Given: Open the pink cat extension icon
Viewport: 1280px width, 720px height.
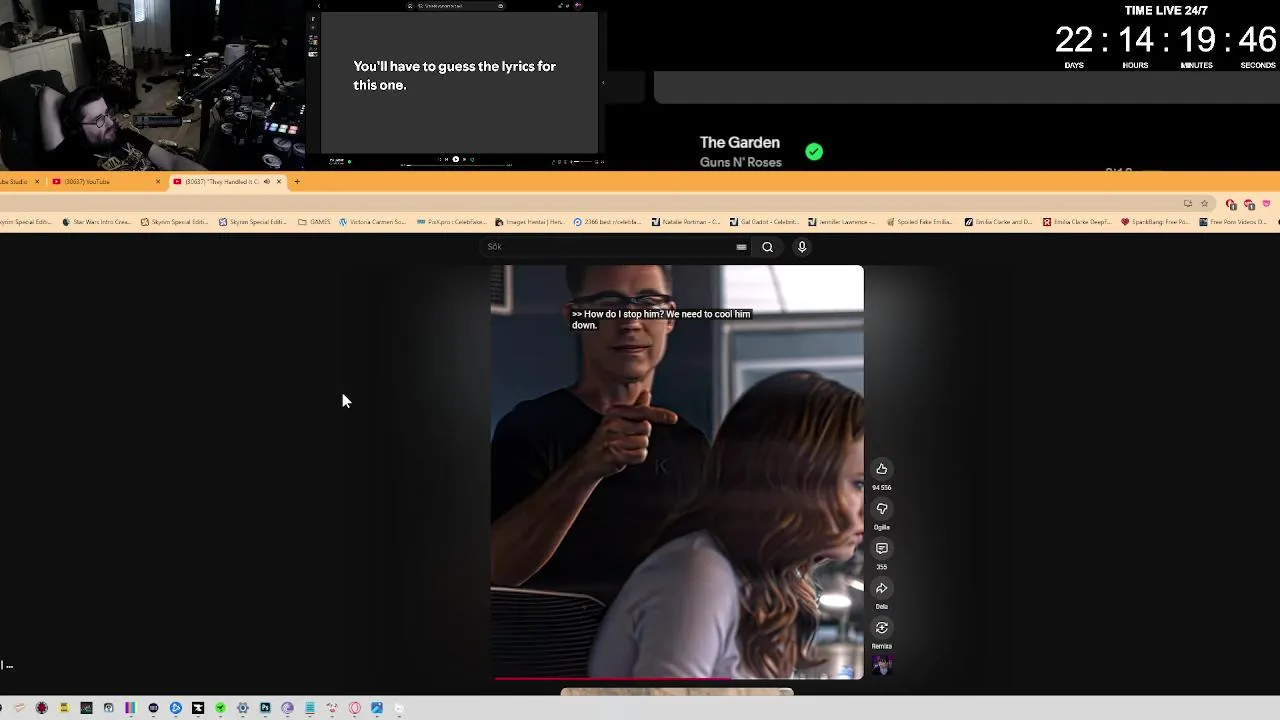Looking at the screenshot, I should point(1266,203).
